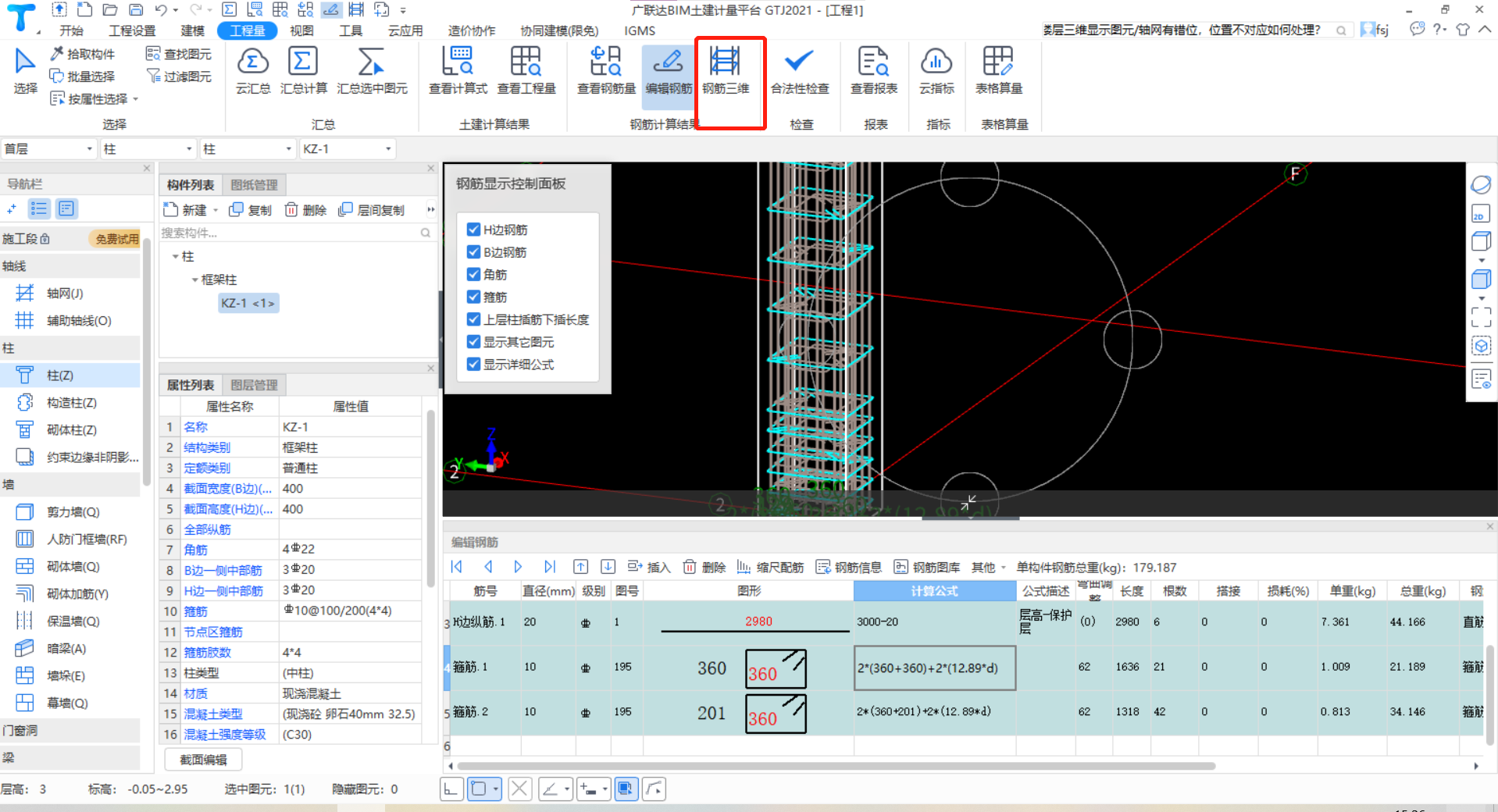
Task: Run 合法性检查 validity check
Action: (800, 71)
